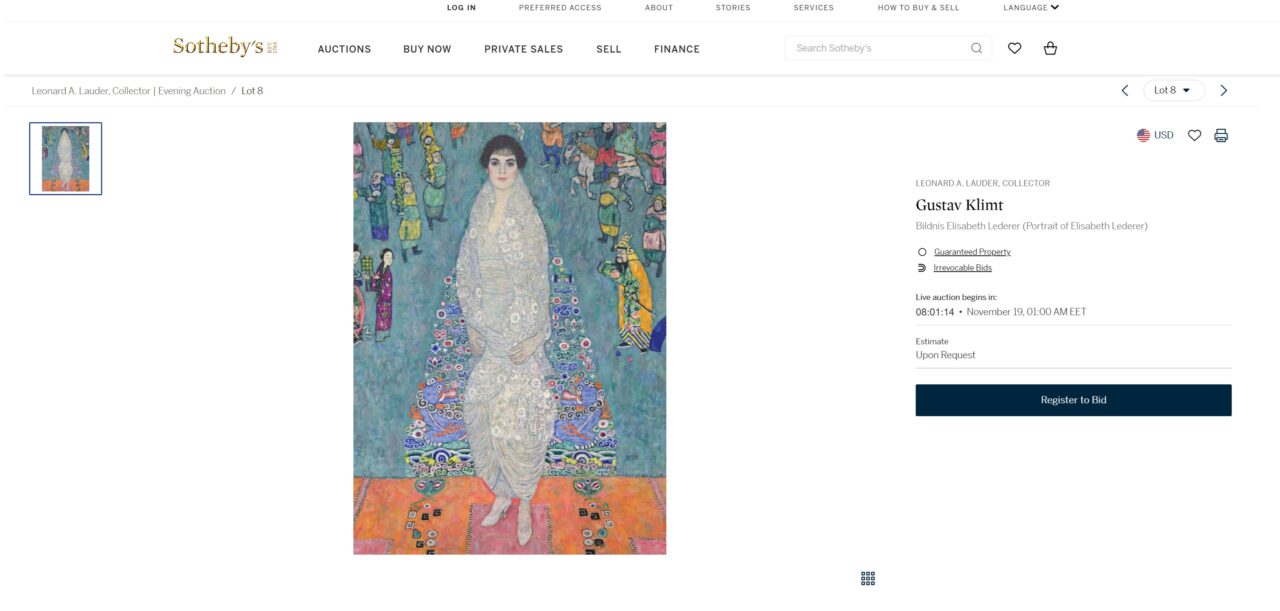Select Buy Now in navigation
This screenshot has height=611, width=1280.
427,49
